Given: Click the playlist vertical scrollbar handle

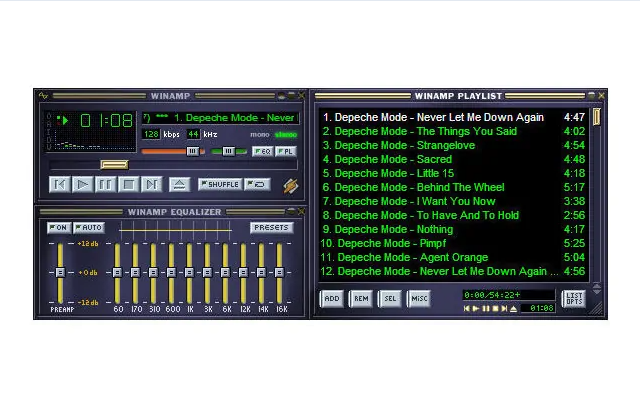Looking at the screenshot, I should pos(597,117).
